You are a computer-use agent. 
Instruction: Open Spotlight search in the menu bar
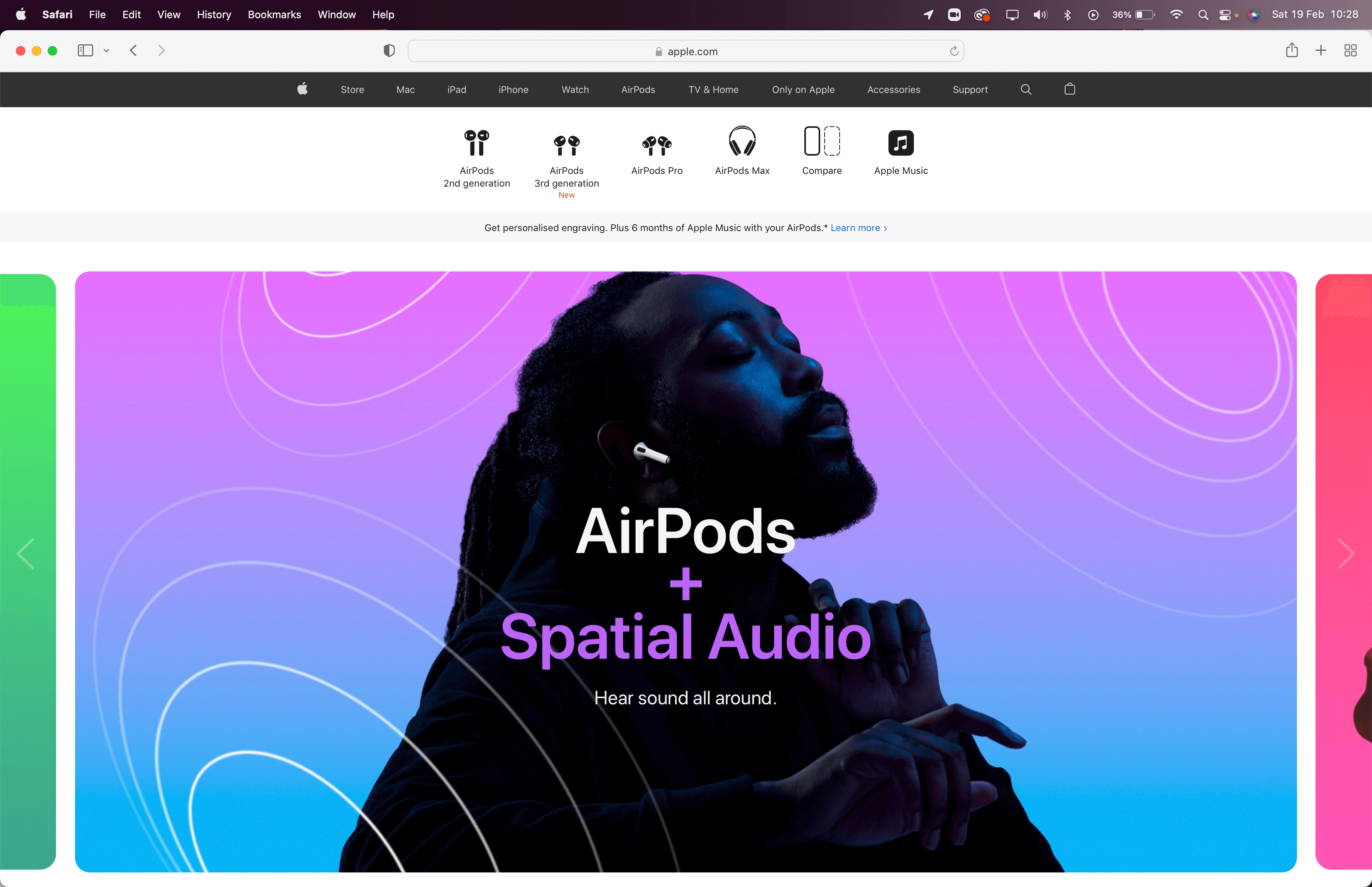pos(1203,15)
